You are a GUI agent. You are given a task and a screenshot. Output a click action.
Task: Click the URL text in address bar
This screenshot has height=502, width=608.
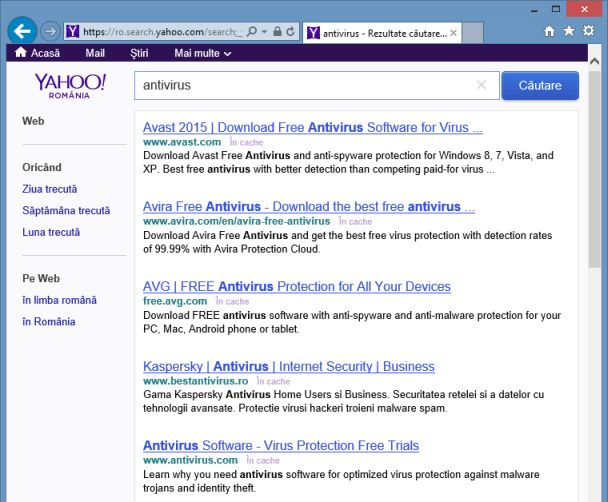click(162, 32)
